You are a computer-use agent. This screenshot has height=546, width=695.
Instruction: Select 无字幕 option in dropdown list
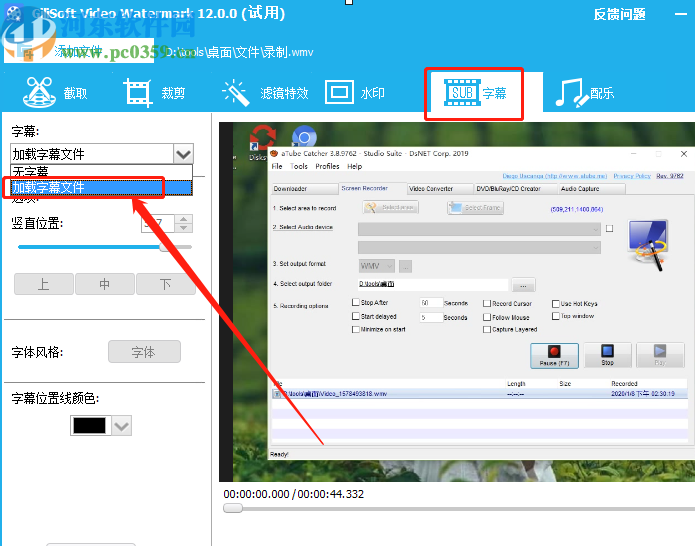point(101,172)
